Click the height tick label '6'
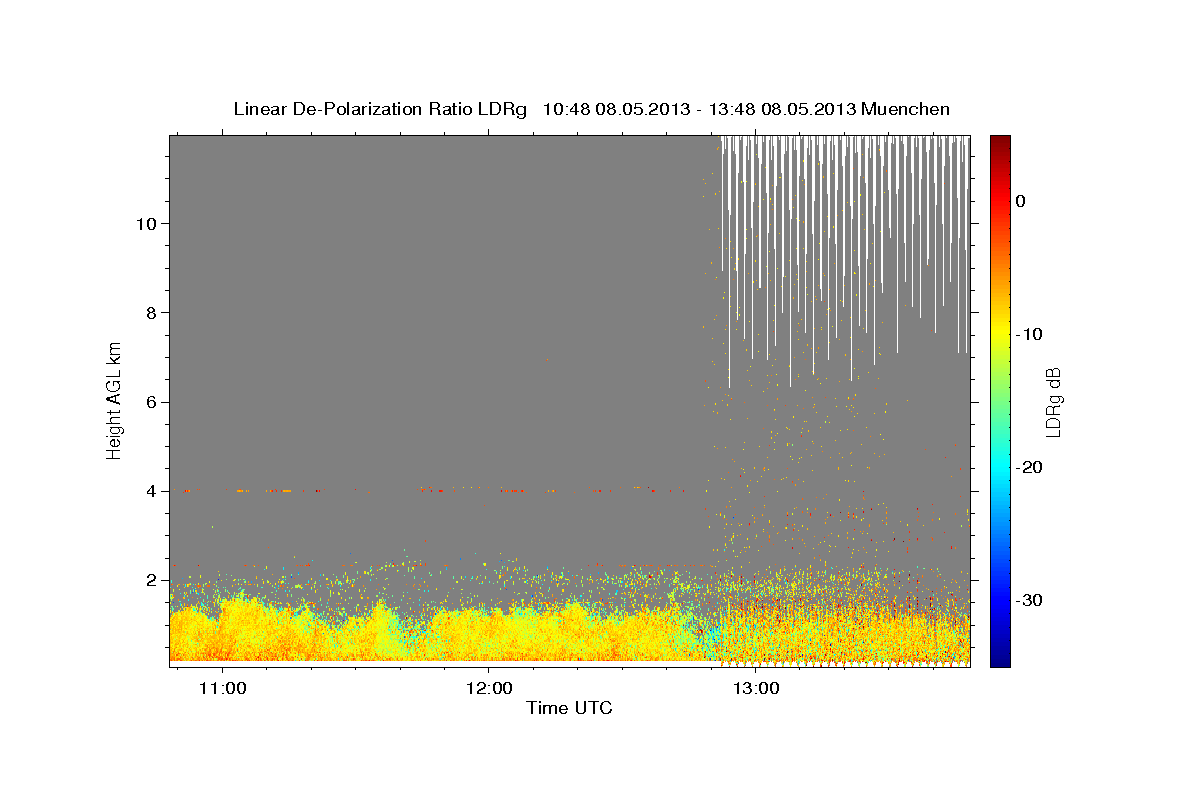Image resolution: width=1200 pixels, height=800 pixels. pyautogui.click(x=151, y=402)
